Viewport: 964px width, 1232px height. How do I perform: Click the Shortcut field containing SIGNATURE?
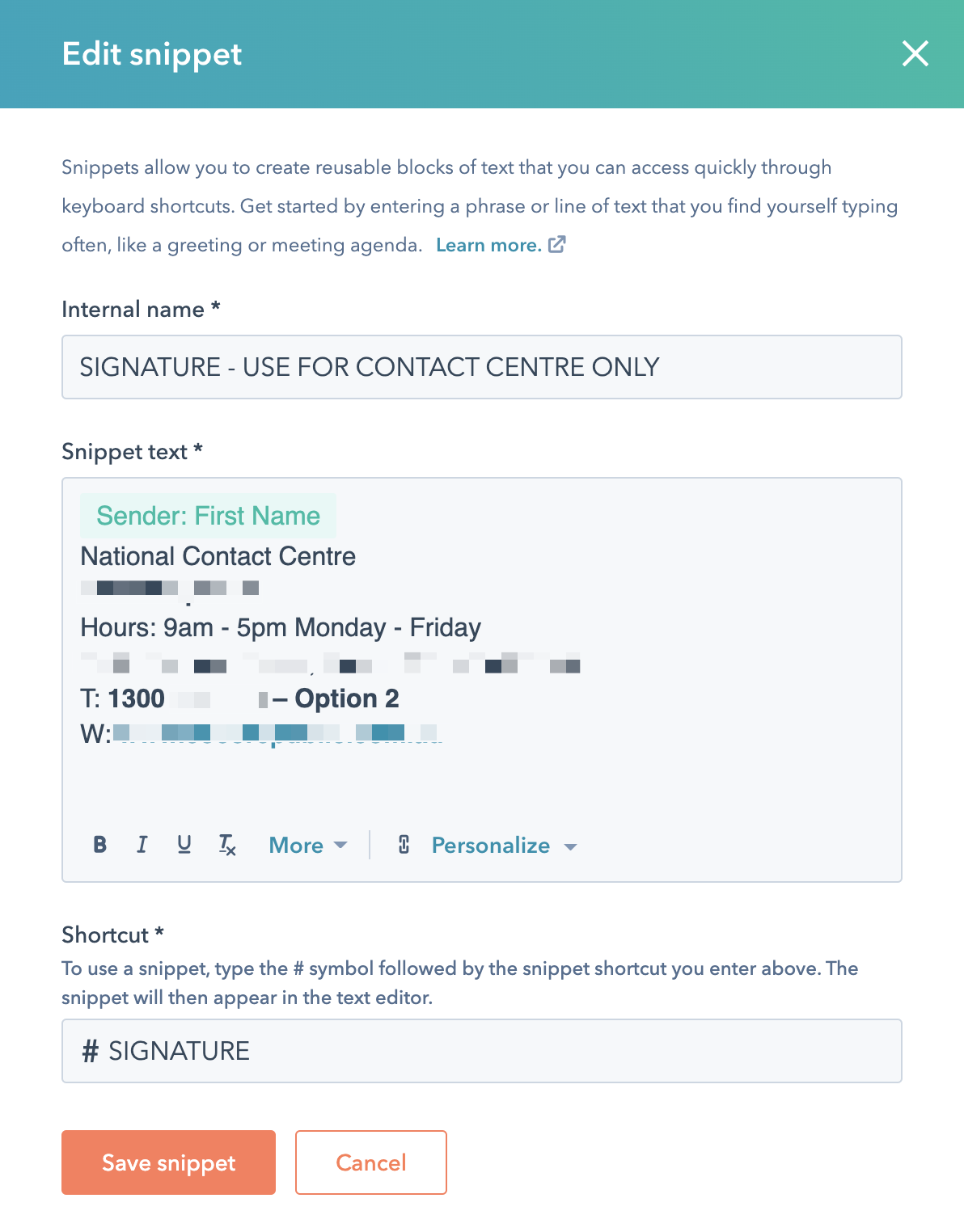click(x=482, y=1051)
